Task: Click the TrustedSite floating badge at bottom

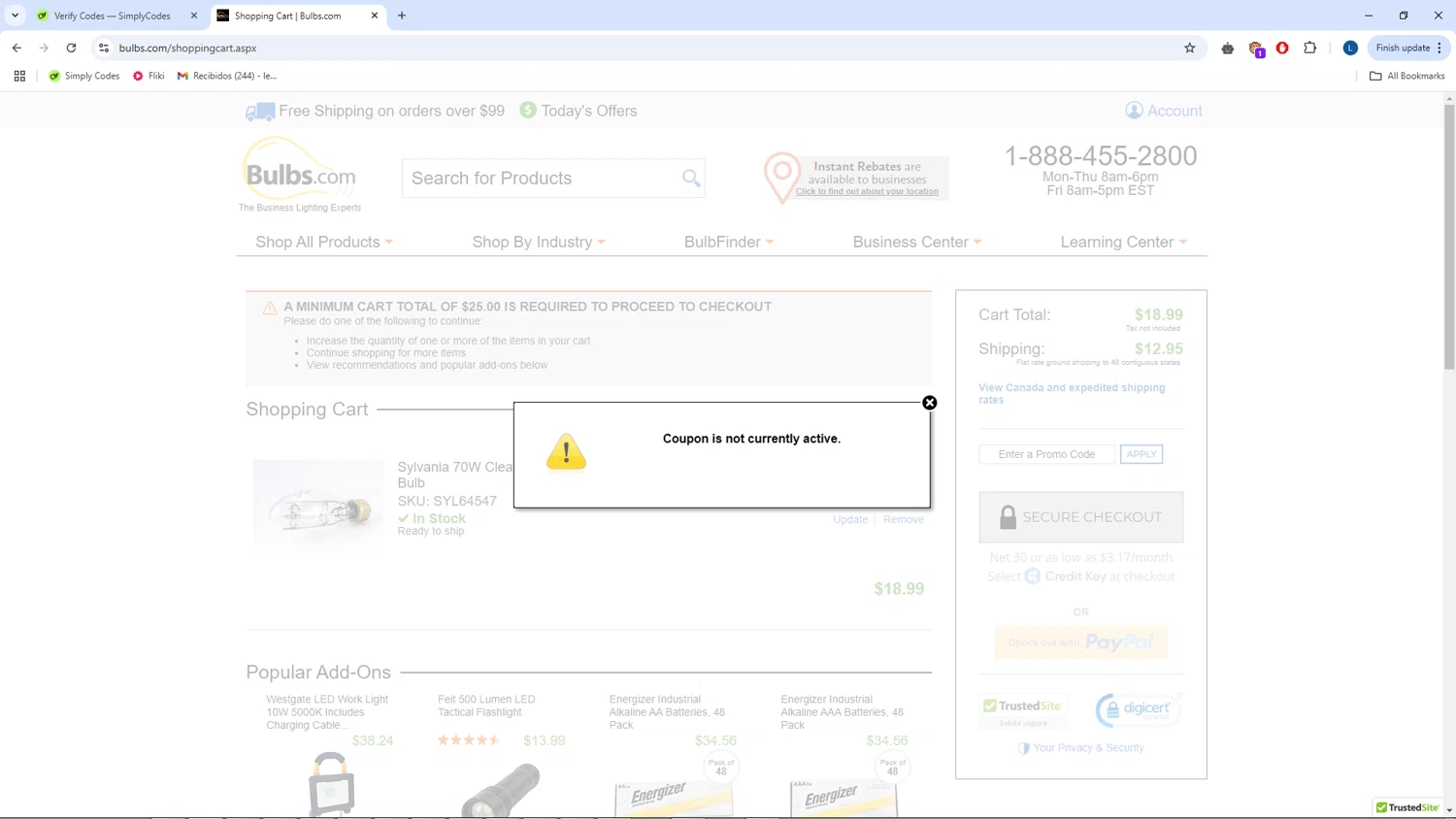Action: 1407,807
